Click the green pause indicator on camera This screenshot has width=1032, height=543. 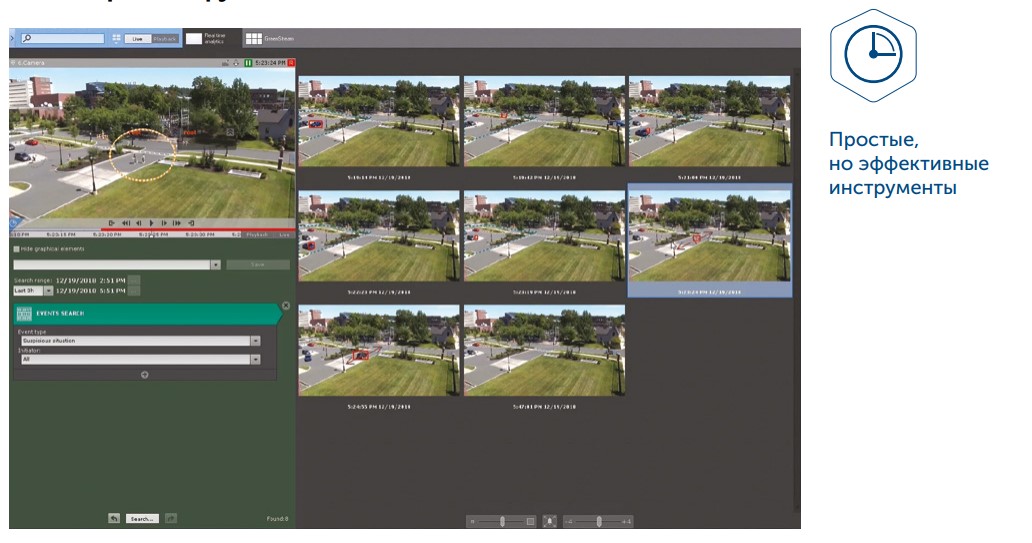click(x=248, y=63)
